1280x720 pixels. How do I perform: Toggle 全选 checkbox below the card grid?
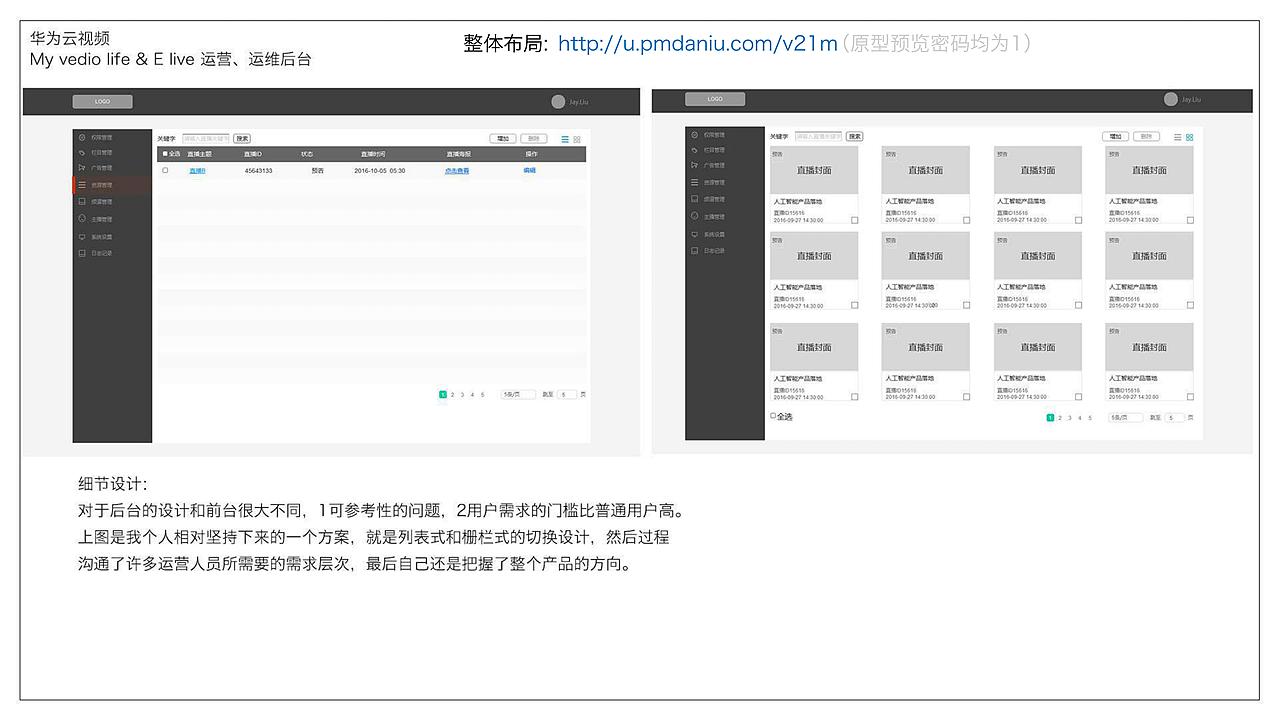[x=773, y=416]
